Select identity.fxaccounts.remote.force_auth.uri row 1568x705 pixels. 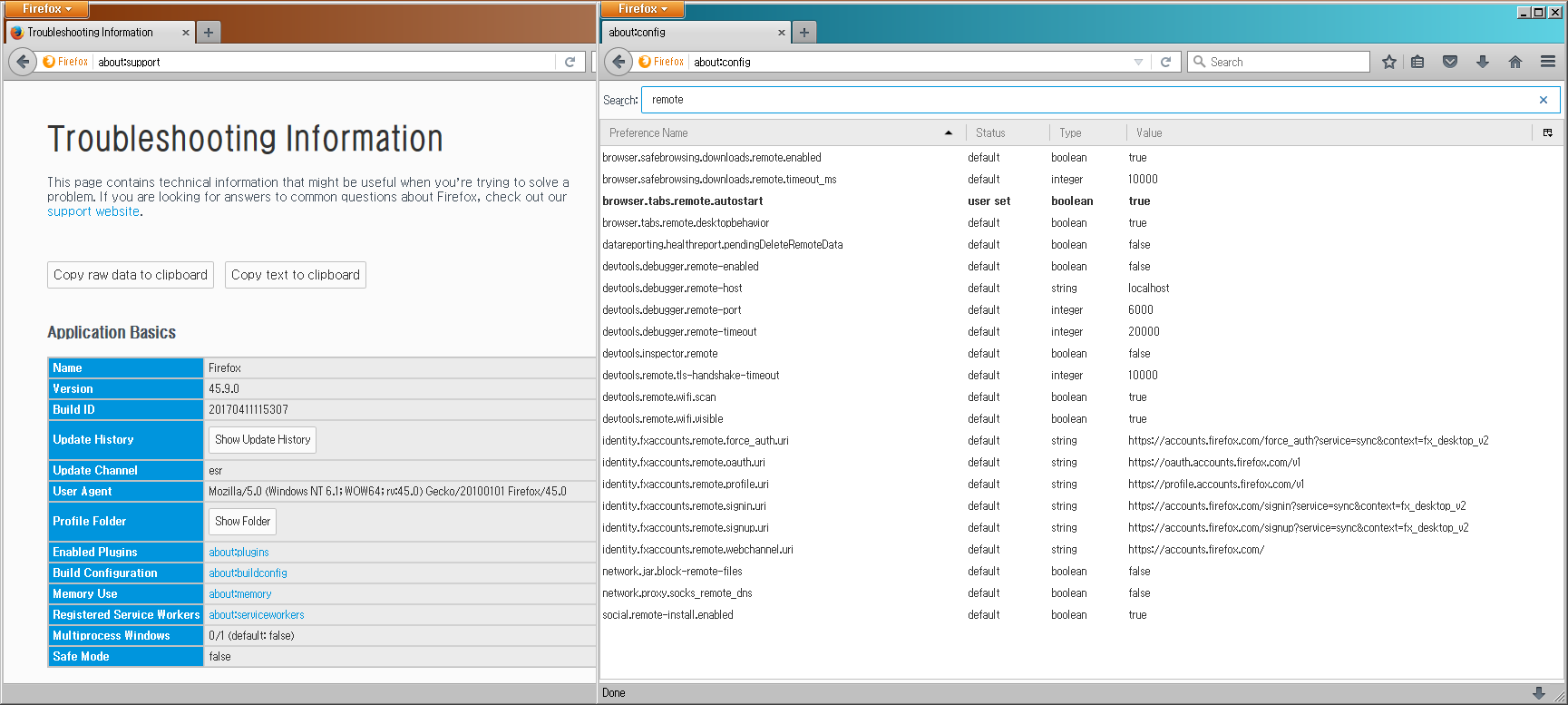[x=1083, y=441]
